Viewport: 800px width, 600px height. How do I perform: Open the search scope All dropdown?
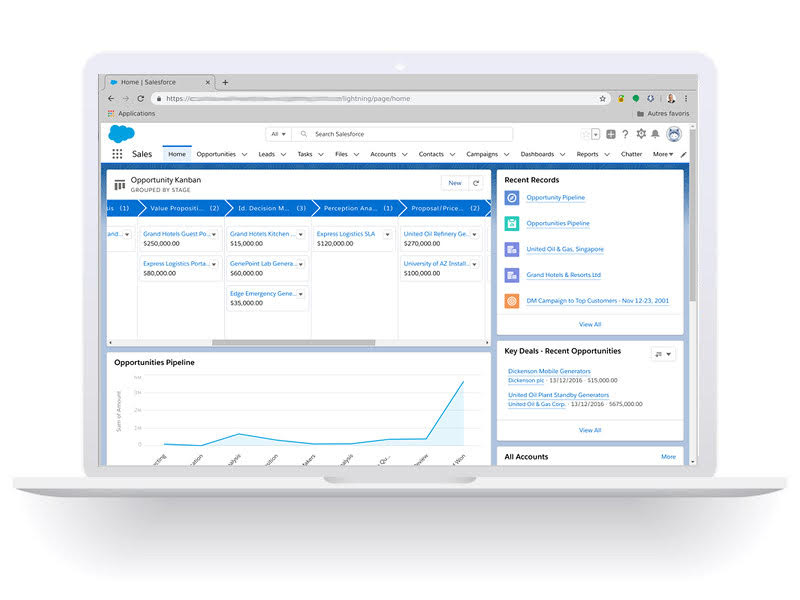tap(278, 134)
